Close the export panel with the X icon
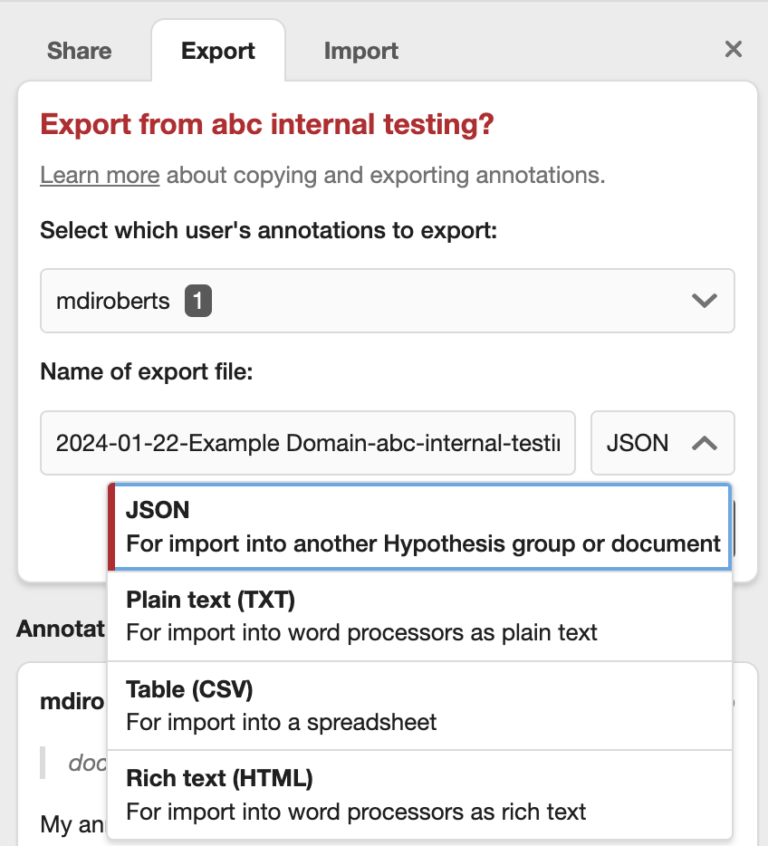768x846 pixels. (733, 49)
